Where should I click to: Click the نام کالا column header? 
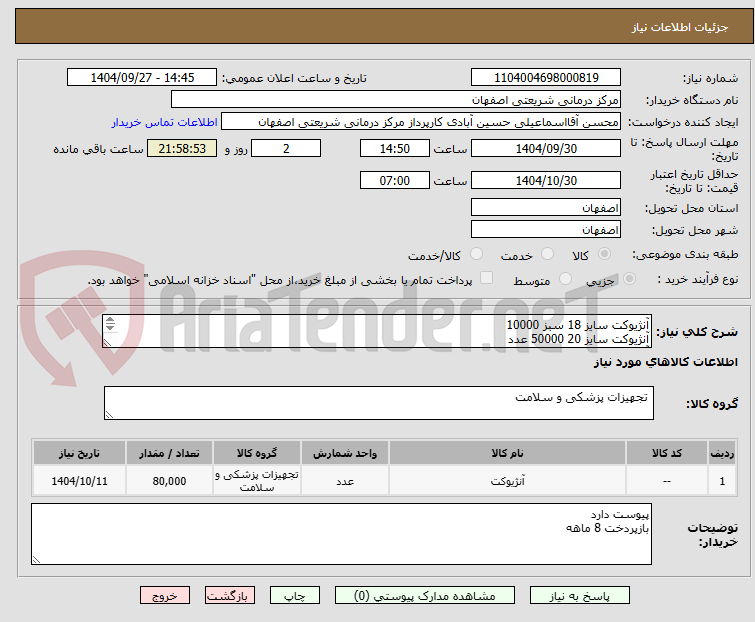508,453
